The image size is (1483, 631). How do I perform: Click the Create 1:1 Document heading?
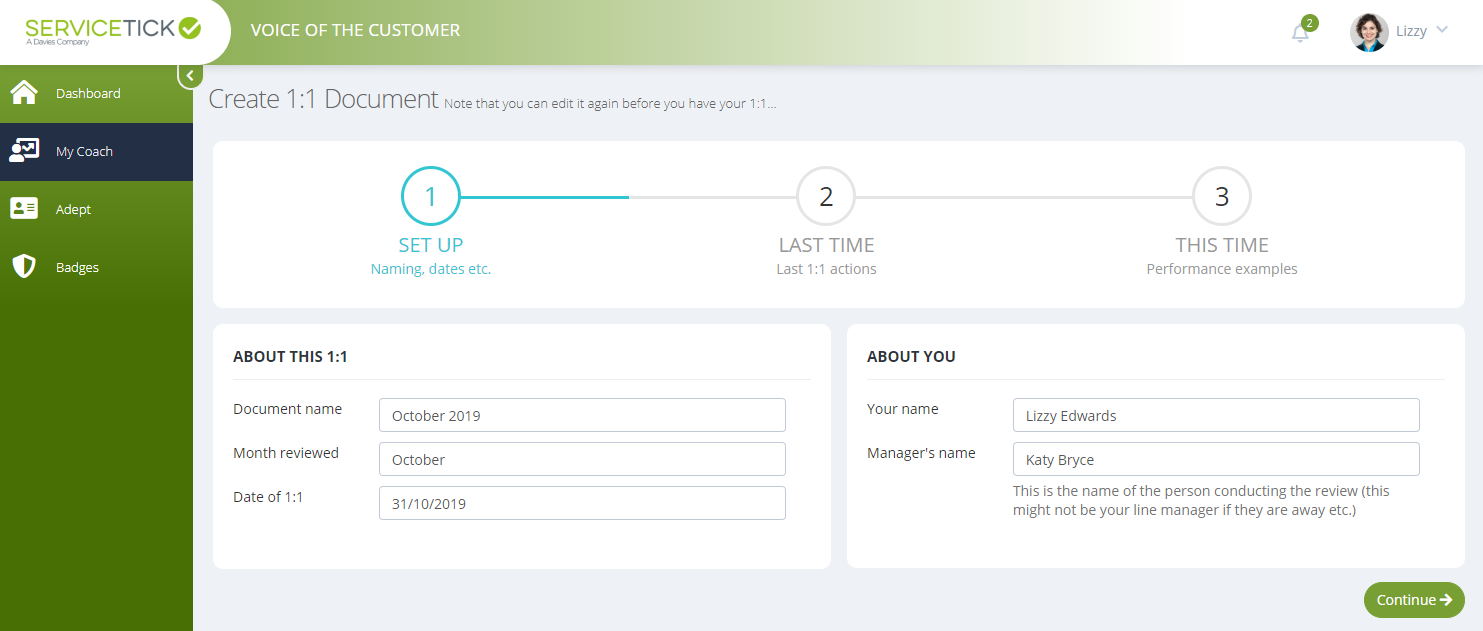point(323,99)
